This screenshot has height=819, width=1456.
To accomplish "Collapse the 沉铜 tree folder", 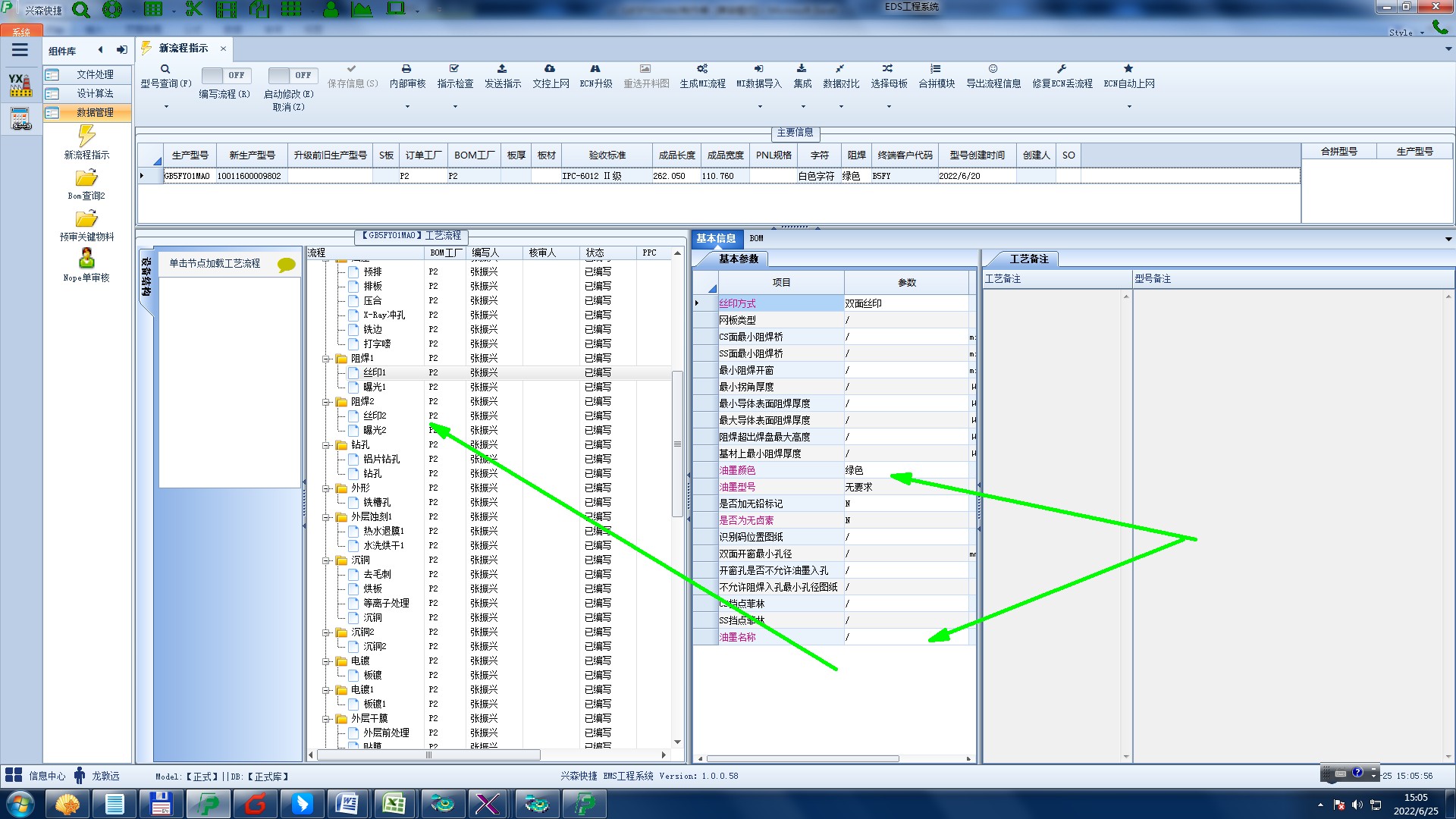I will point(326,560).
